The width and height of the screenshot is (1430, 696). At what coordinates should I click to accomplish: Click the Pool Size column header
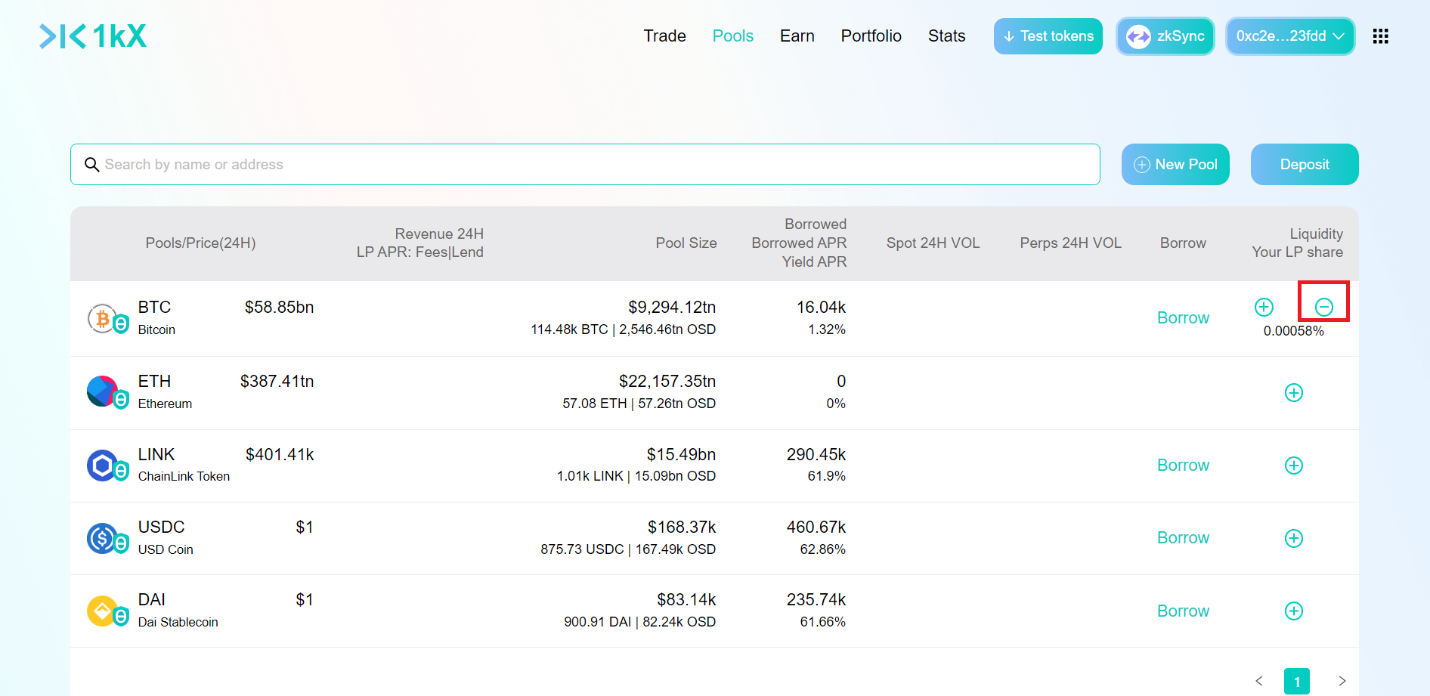tap(686, 243)
